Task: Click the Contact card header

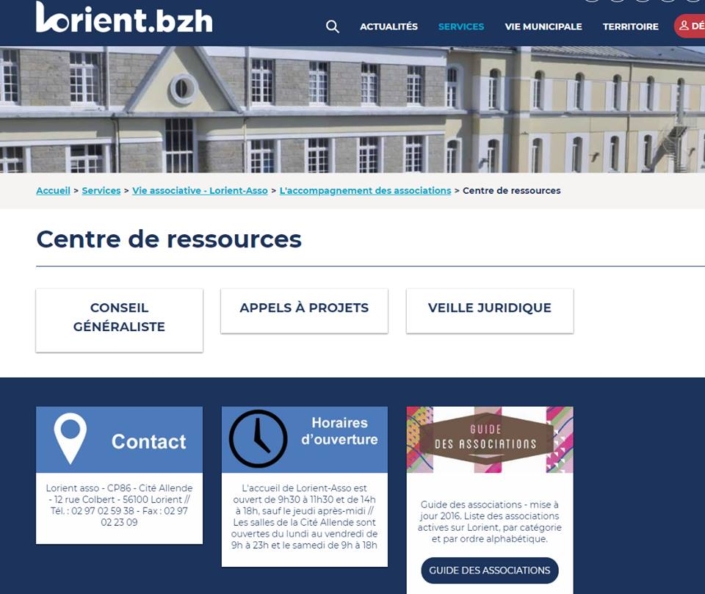Action: (119, 440)
